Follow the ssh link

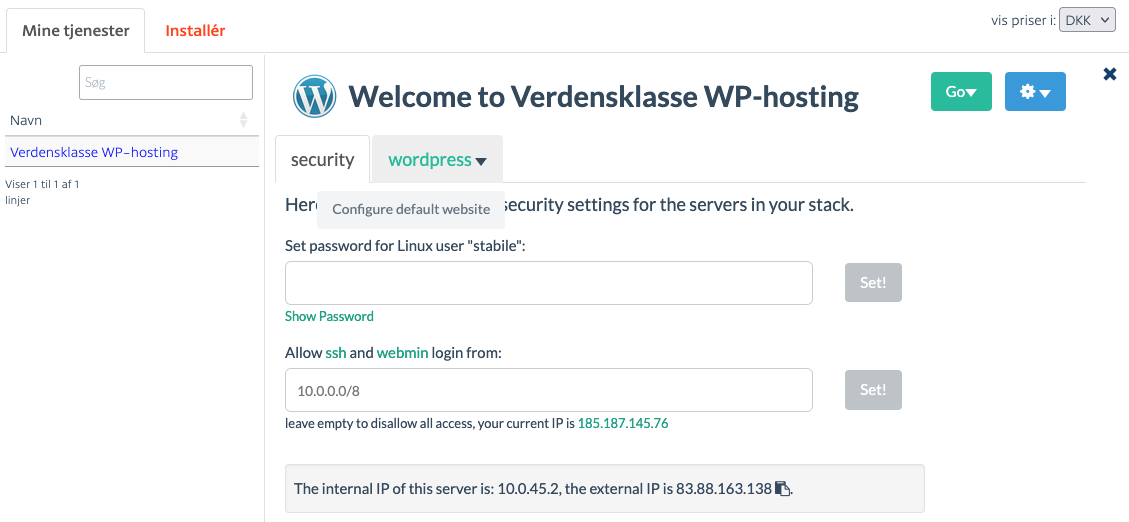coord(336,353)
